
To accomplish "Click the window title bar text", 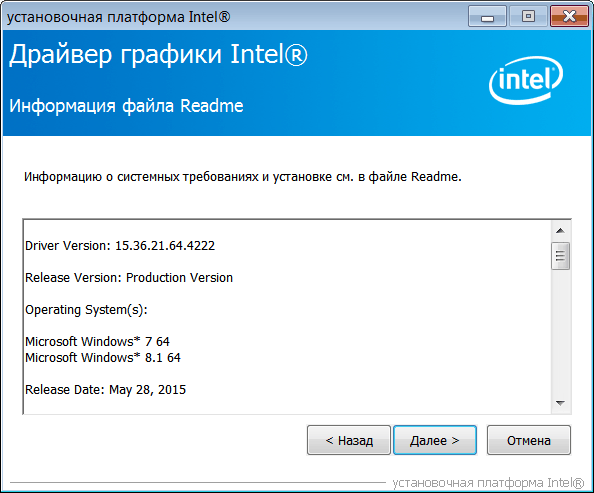I will (119, 17).
